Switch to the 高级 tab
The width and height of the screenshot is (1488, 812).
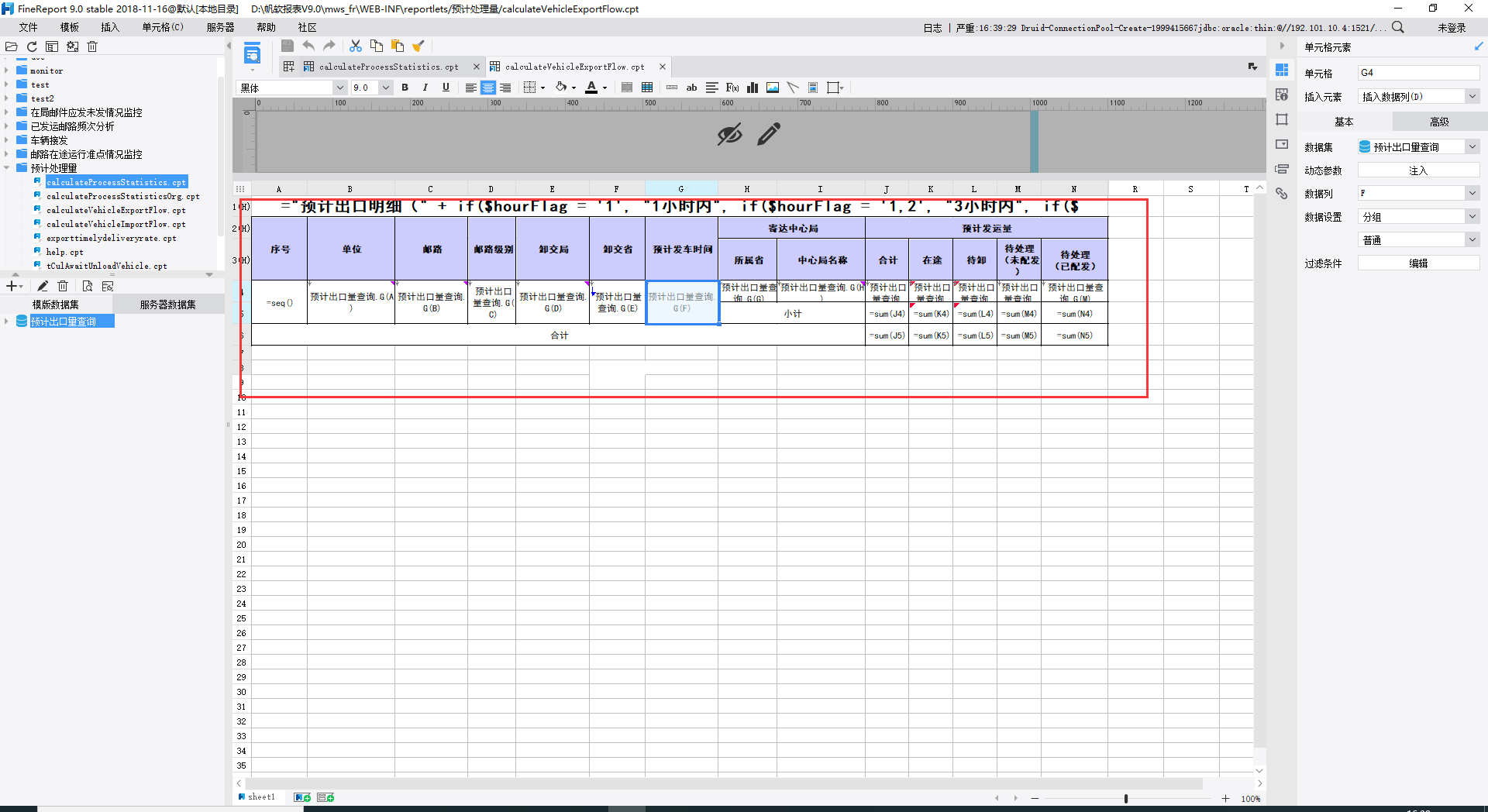[1439, 122]
